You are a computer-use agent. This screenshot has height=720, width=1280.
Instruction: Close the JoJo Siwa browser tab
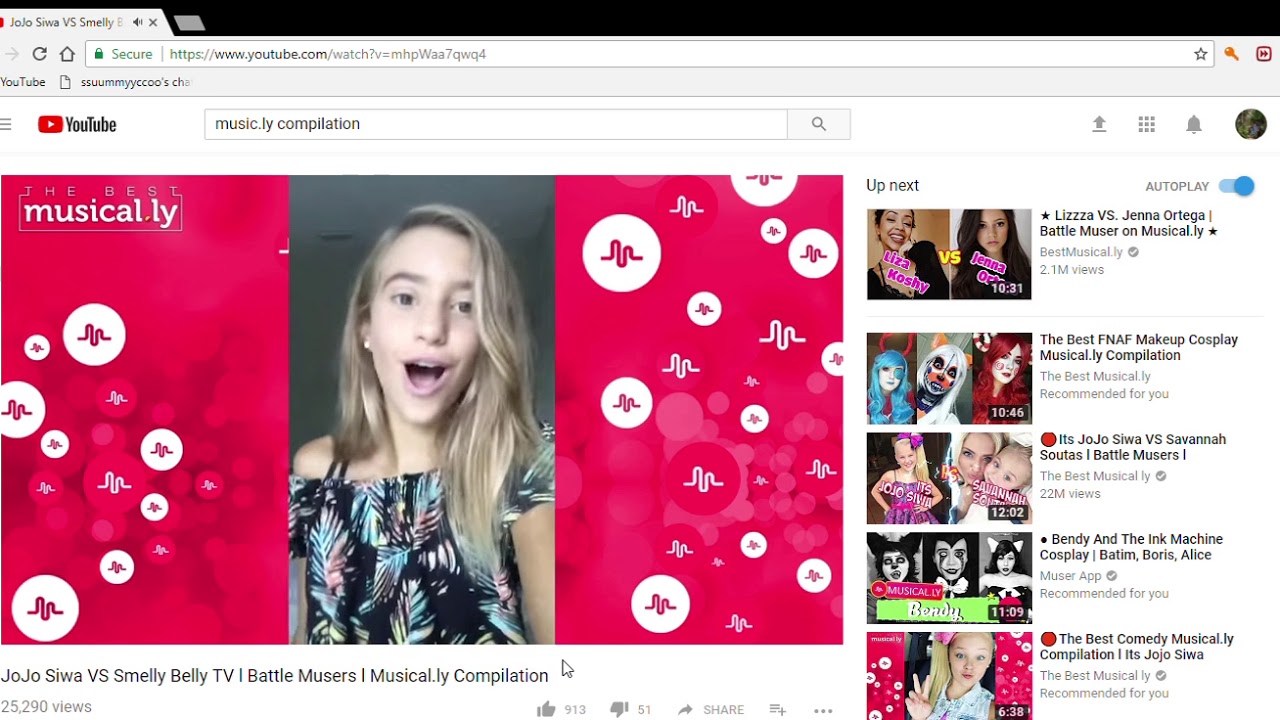[153, 22]
